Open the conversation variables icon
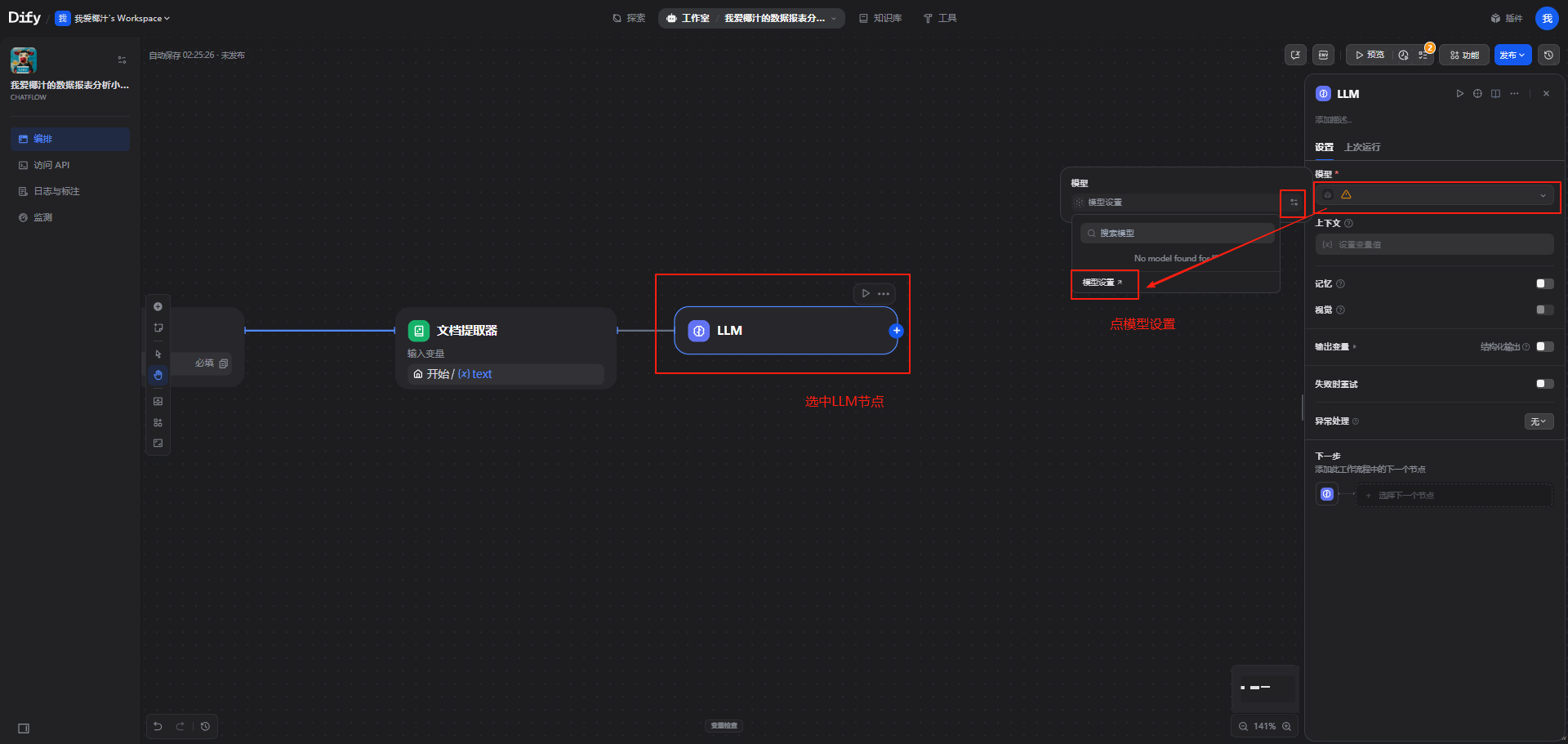Viewport: 1568px width, 744px height. coord(1295,55)
